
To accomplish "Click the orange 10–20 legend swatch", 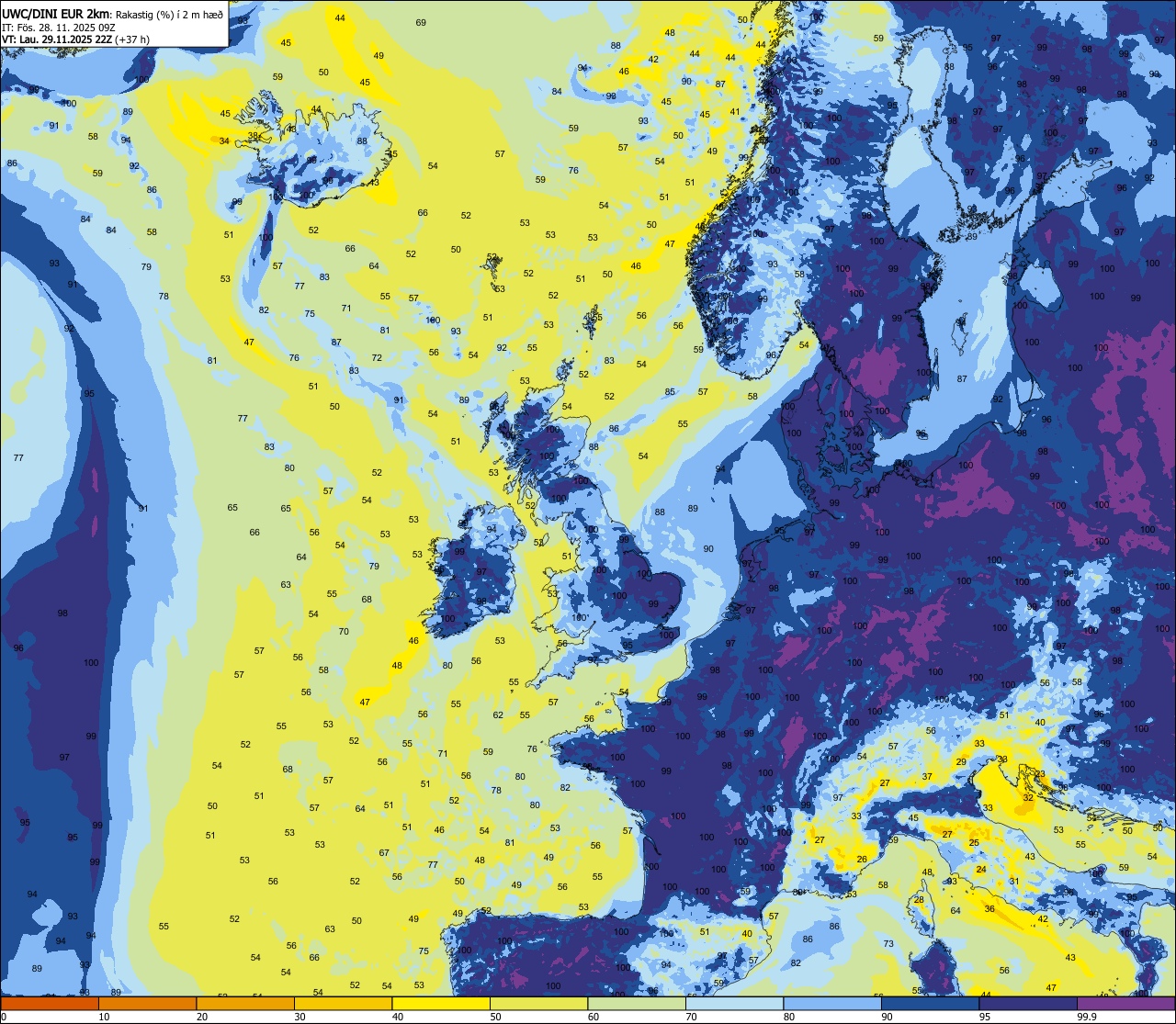I will [147, 1003].
